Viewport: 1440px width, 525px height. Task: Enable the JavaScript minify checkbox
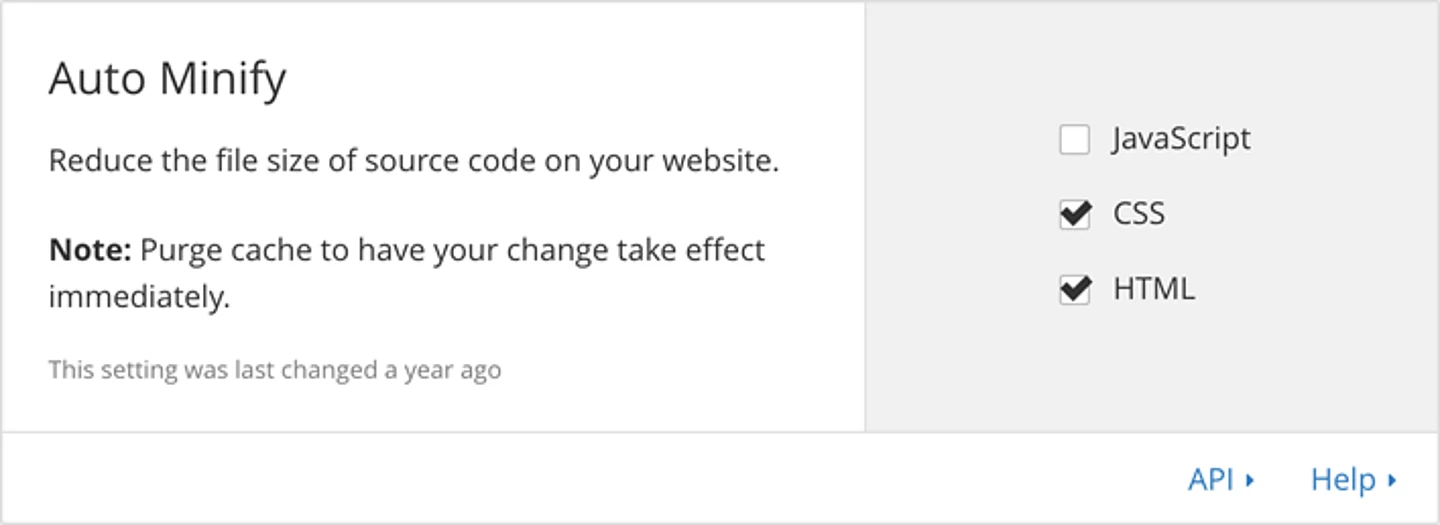pyautogui.click(x=1075, y=140)
